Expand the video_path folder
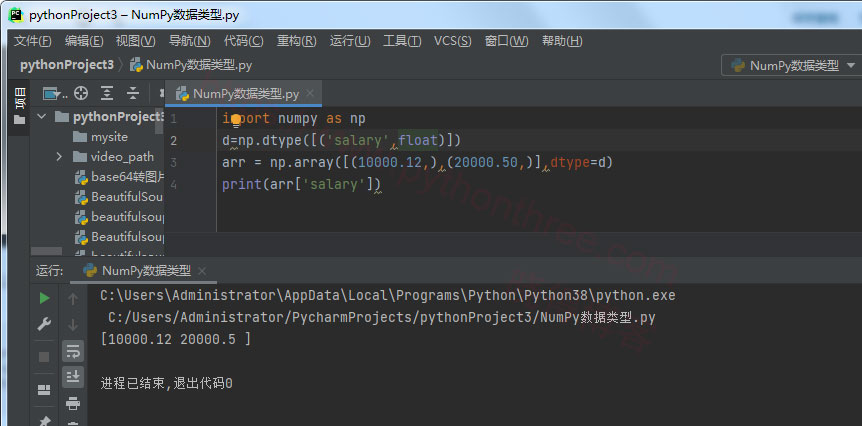Screen dimensions: 862x426 click(59, 157)
